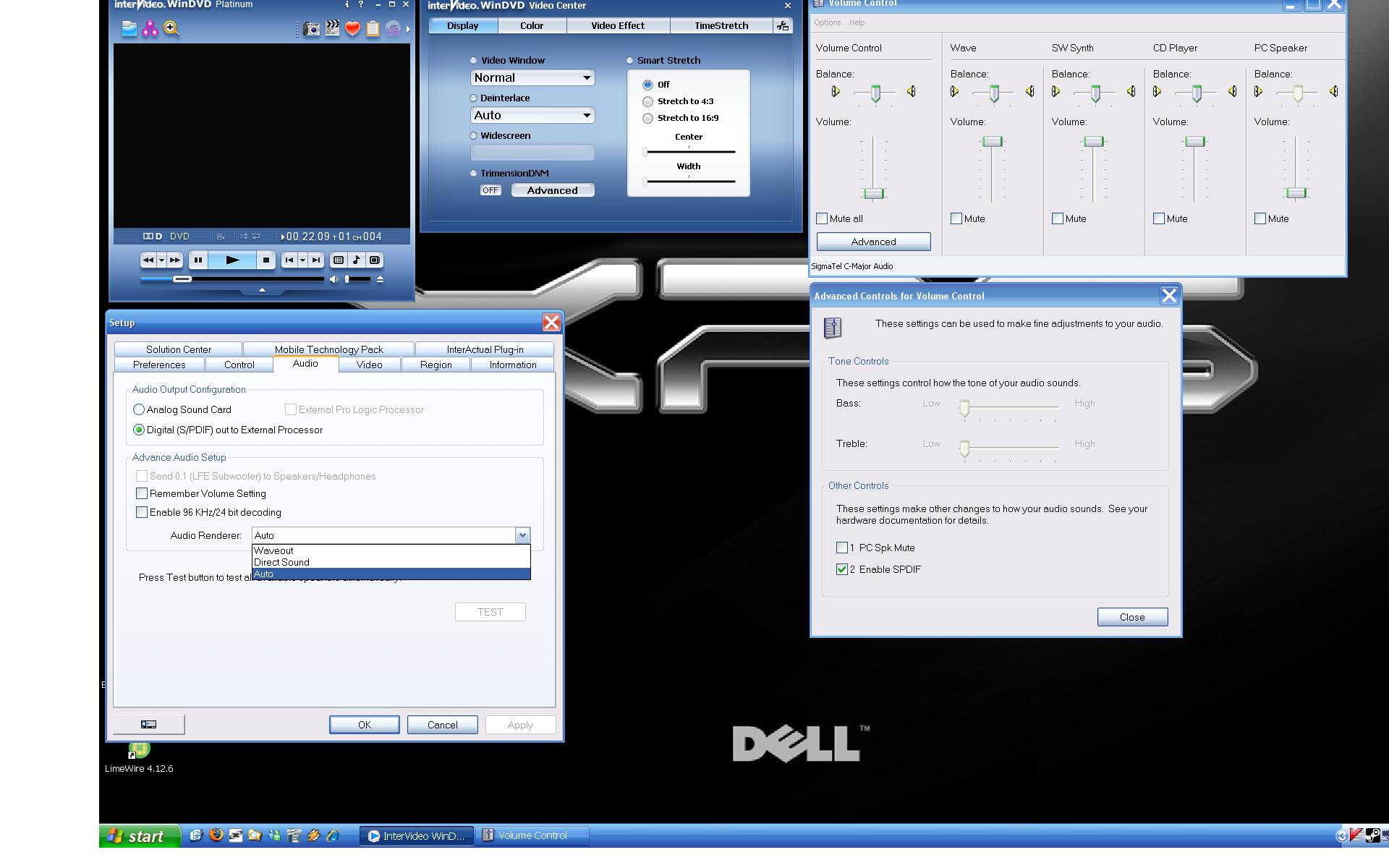Open the Windows start menu
The width and height of the screenshot is (1389, 868).
139,836
